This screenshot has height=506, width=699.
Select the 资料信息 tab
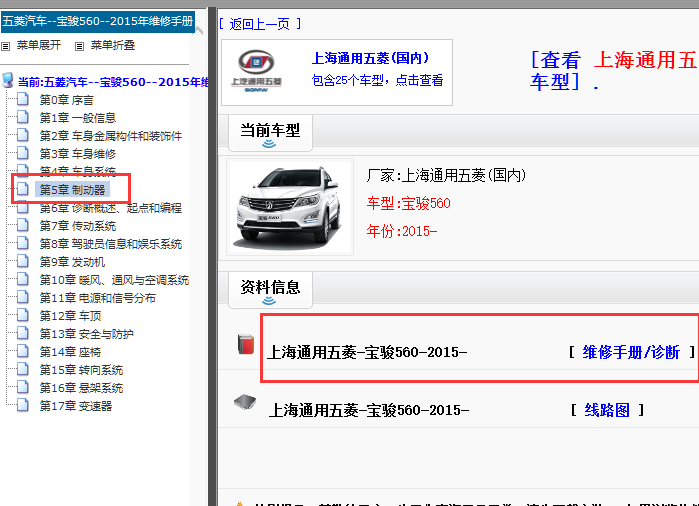point(270,290)
